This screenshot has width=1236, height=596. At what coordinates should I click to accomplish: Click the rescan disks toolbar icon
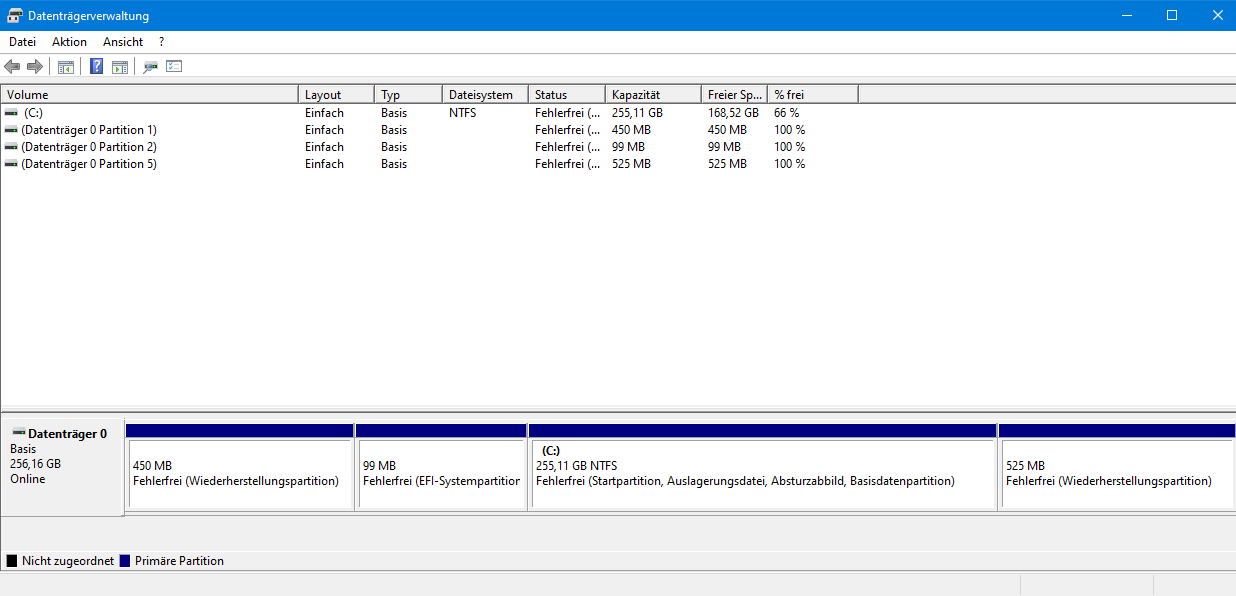[151, 67]
